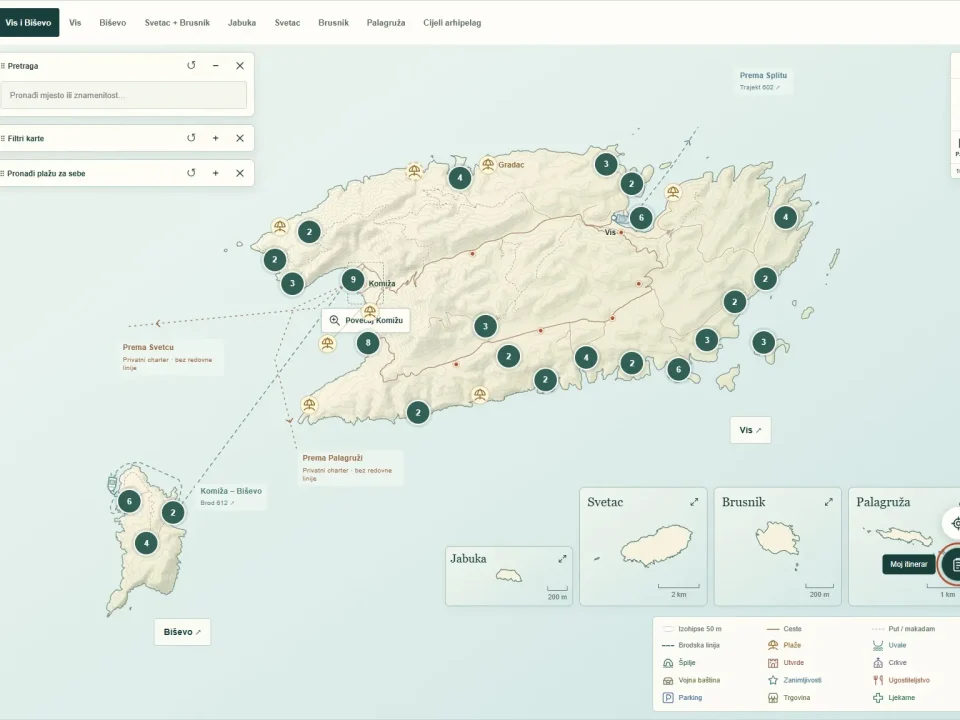Click the Crkve church icon in legend
This screenshot has height=720, width=960.
coord(878,663)
